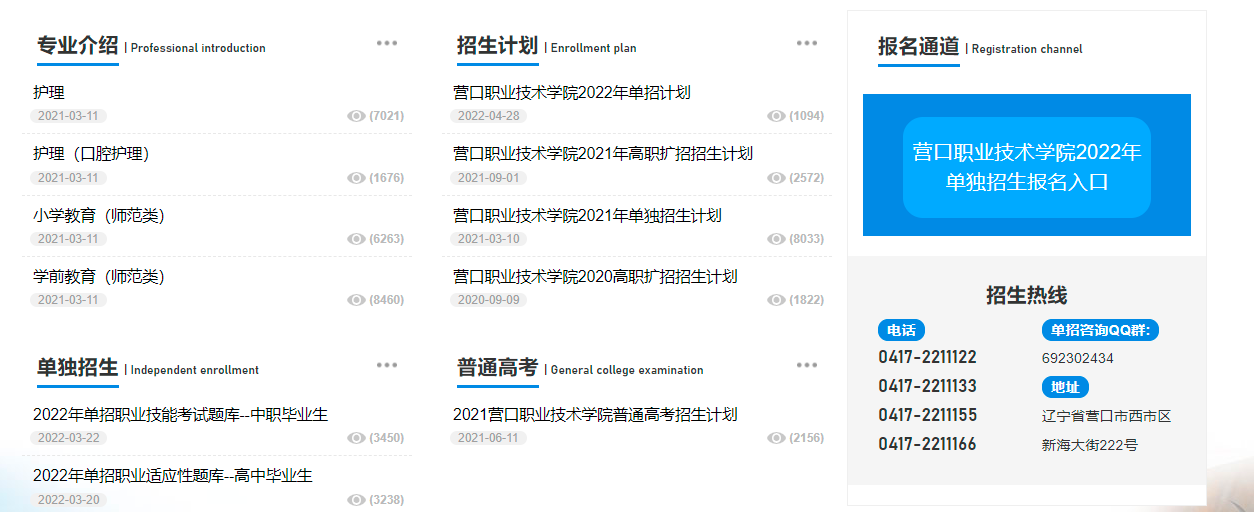Image resolution: width=1254 pixels, height=512 pixels.
Task: Click date badge 2022-04-28
Action: point(488,116)
